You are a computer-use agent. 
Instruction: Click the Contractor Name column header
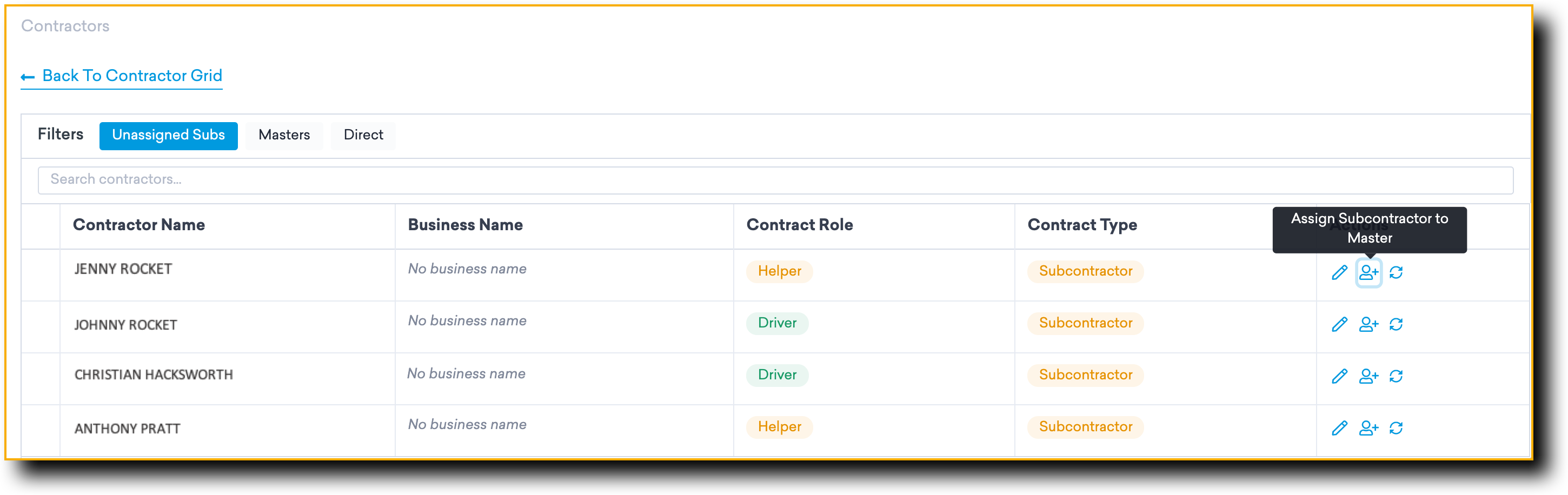pos(139,225)
